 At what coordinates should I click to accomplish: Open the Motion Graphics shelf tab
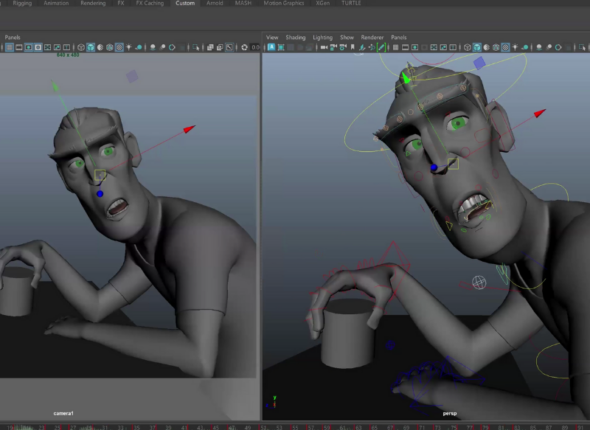pos(284,3)
